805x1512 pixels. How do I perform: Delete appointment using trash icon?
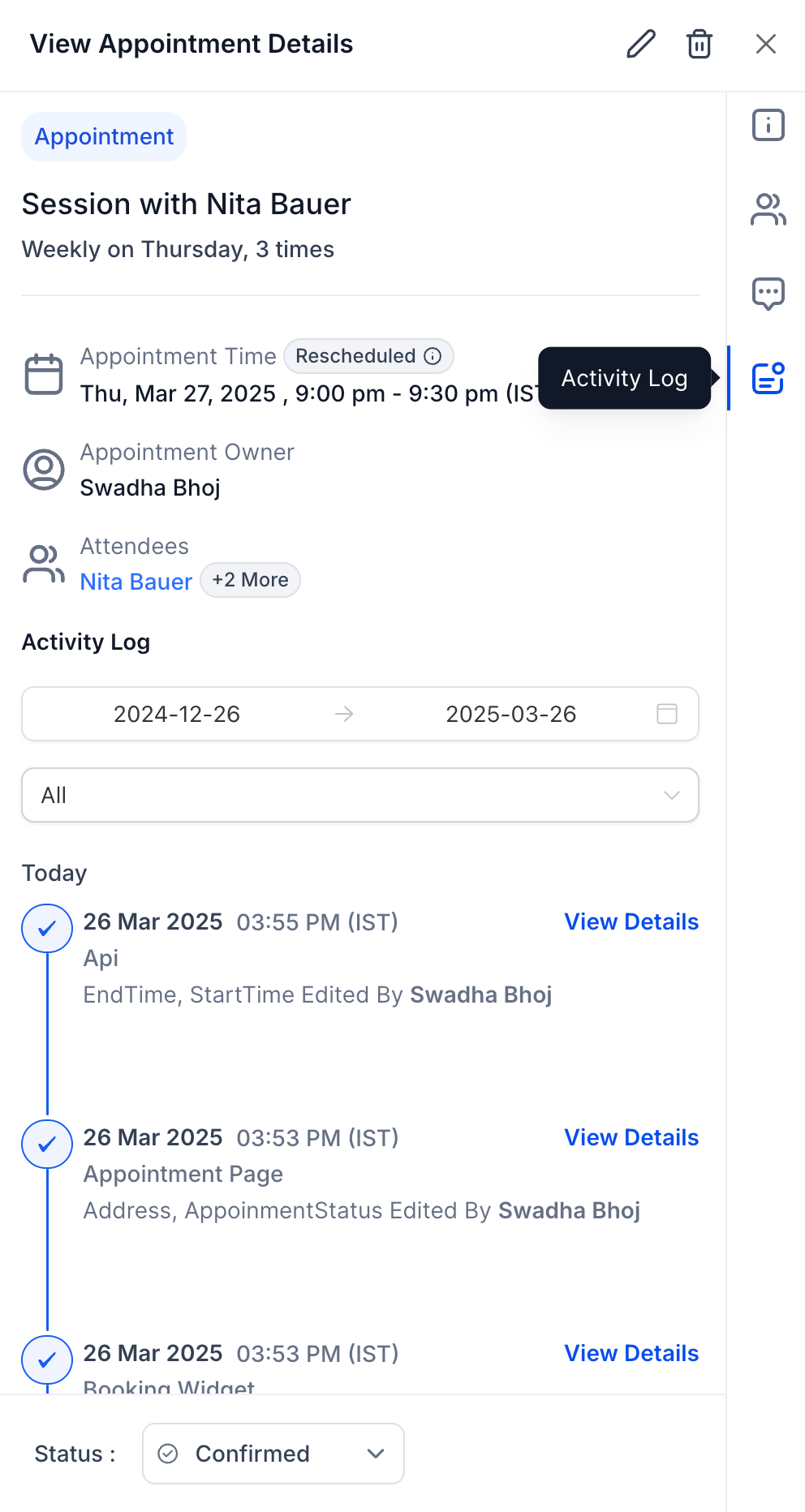click(x=700, y=44)
